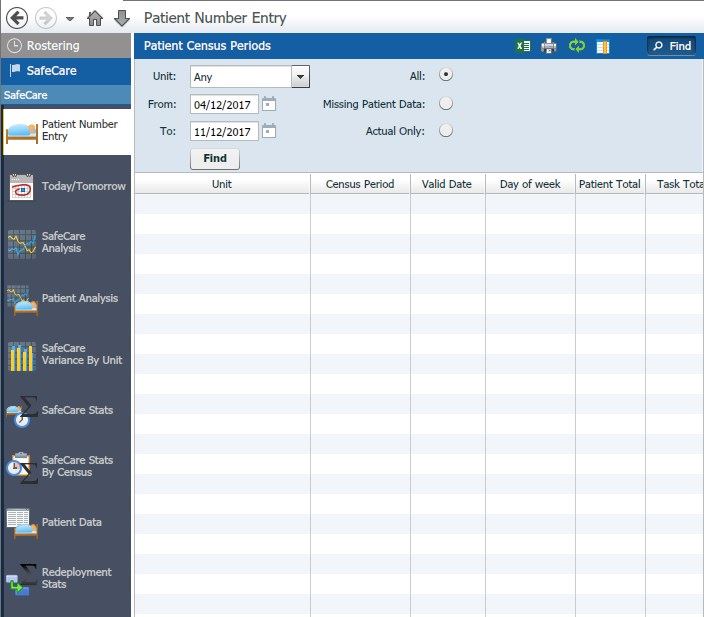This screenshot has height=617, width=704.
Task: Open the navigation history dropdown arrow
Action: [x=70, y=19]
